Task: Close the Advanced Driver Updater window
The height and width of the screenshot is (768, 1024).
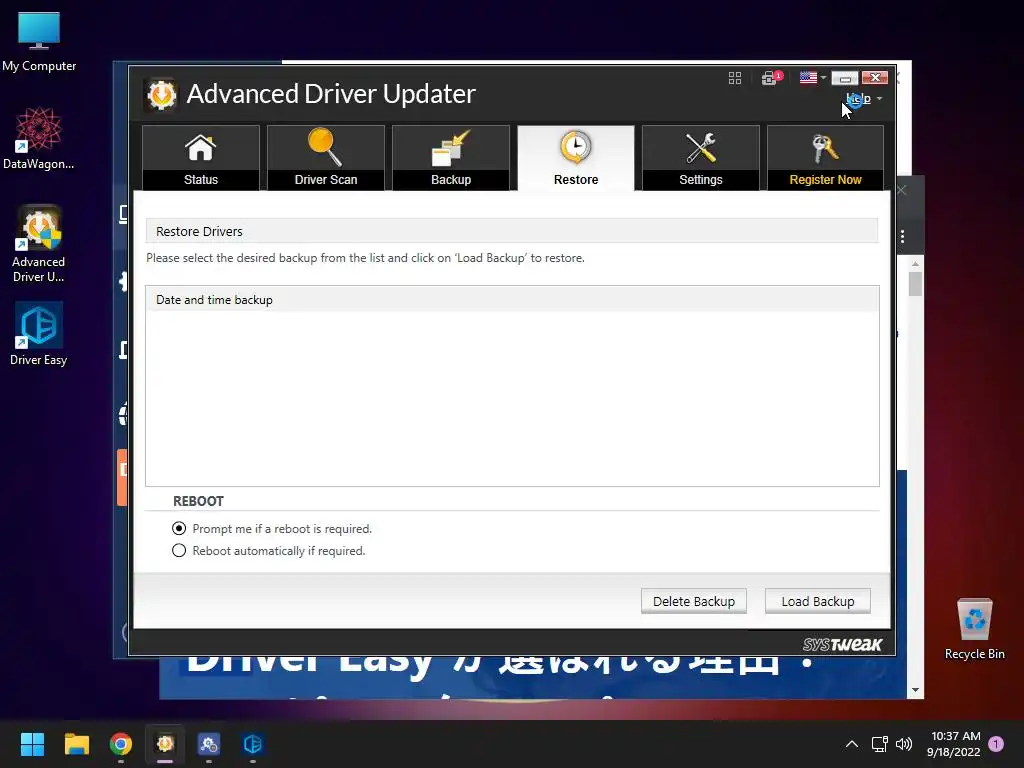Action: (x=874, y=78)
